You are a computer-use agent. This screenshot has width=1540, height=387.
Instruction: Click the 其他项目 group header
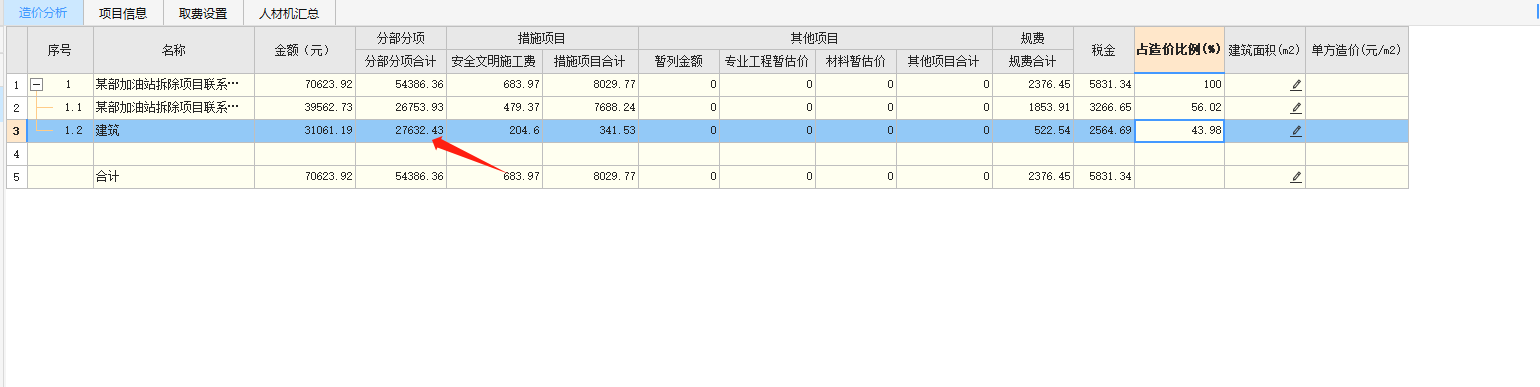pyautogui.click(x=815, y=39)
